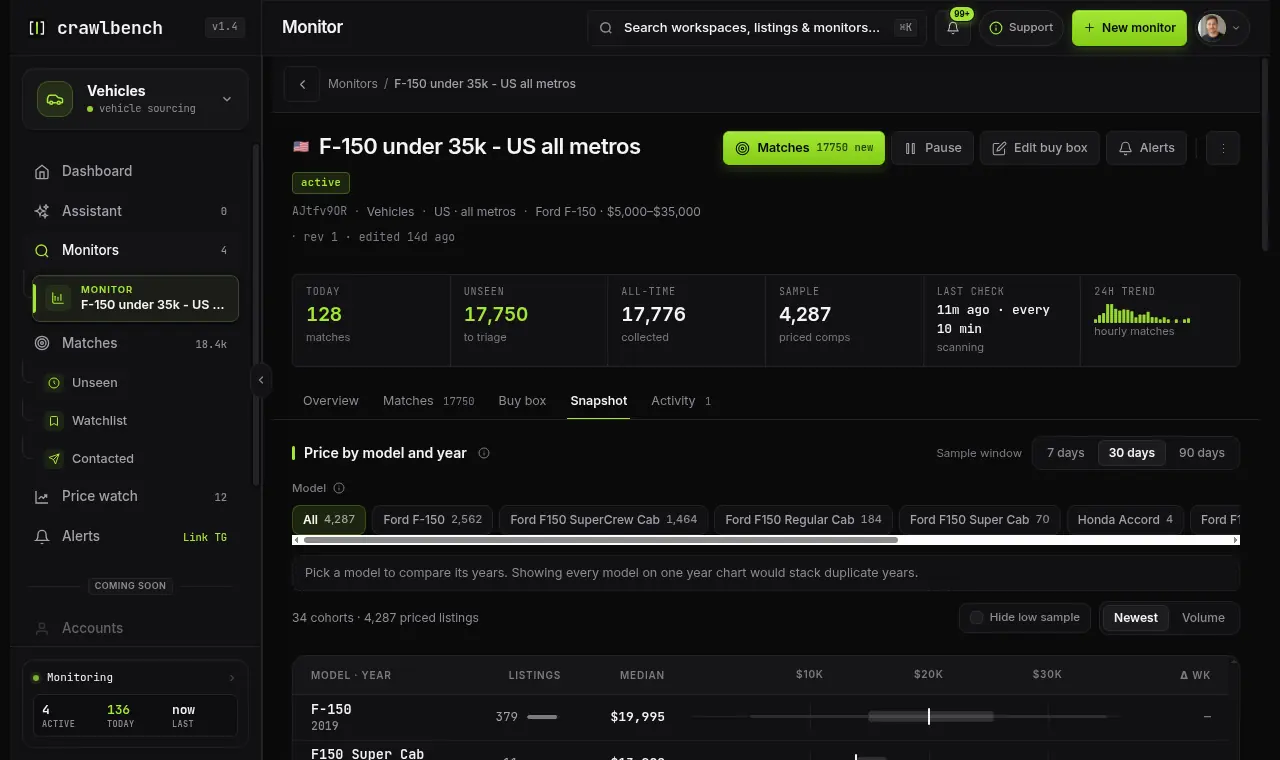Viewport: 1280px width, 760px height.
Task: Select the F-150 under 35k monitor item
Action: coord(135,298)
